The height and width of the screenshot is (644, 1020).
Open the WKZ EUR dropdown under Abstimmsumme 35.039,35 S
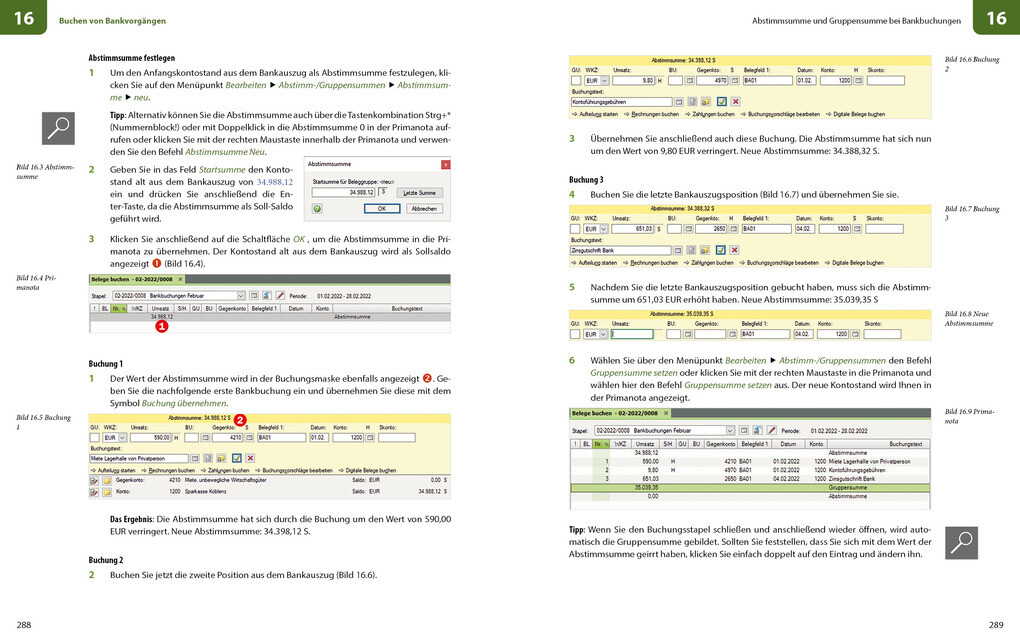point(604,334)
